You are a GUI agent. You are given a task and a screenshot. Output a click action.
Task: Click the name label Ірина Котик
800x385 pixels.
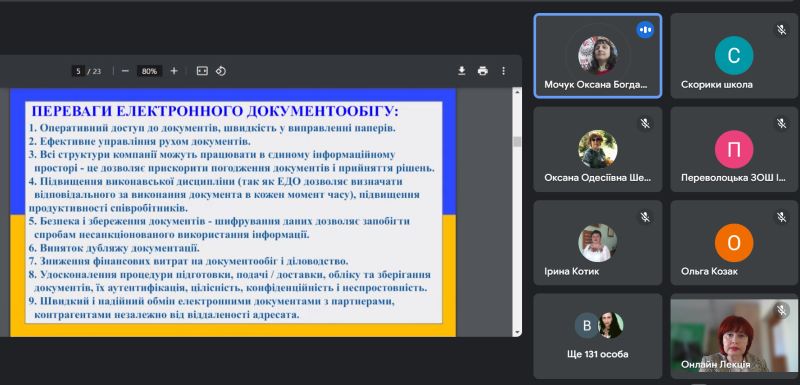tap(571, 271)
